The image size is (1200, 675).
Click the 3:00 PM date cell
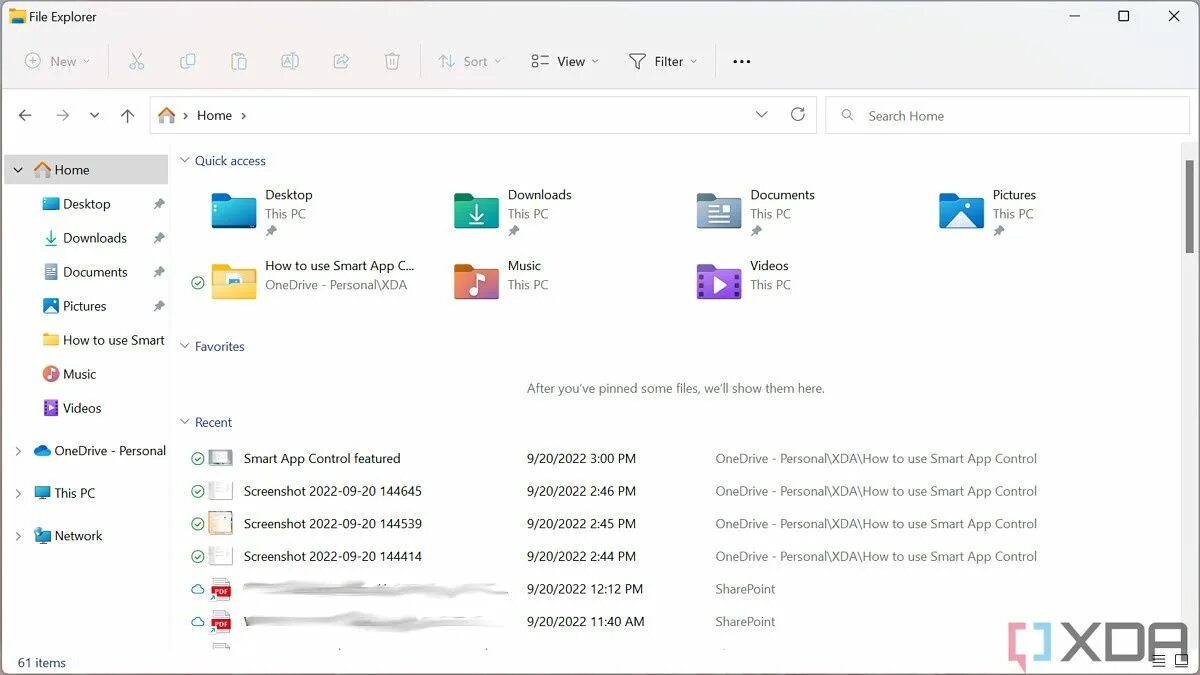click(581, 459)
